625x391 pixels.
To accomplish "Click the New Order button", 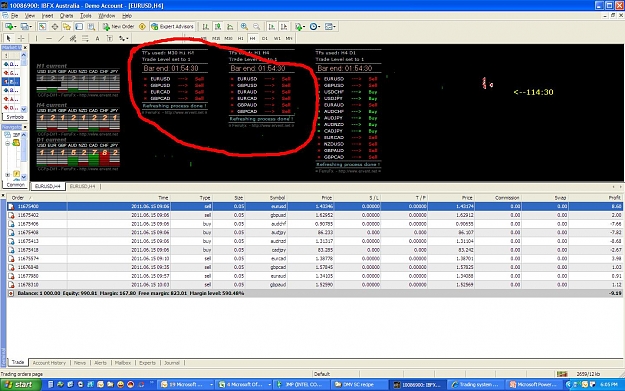I will pos(118,27).
